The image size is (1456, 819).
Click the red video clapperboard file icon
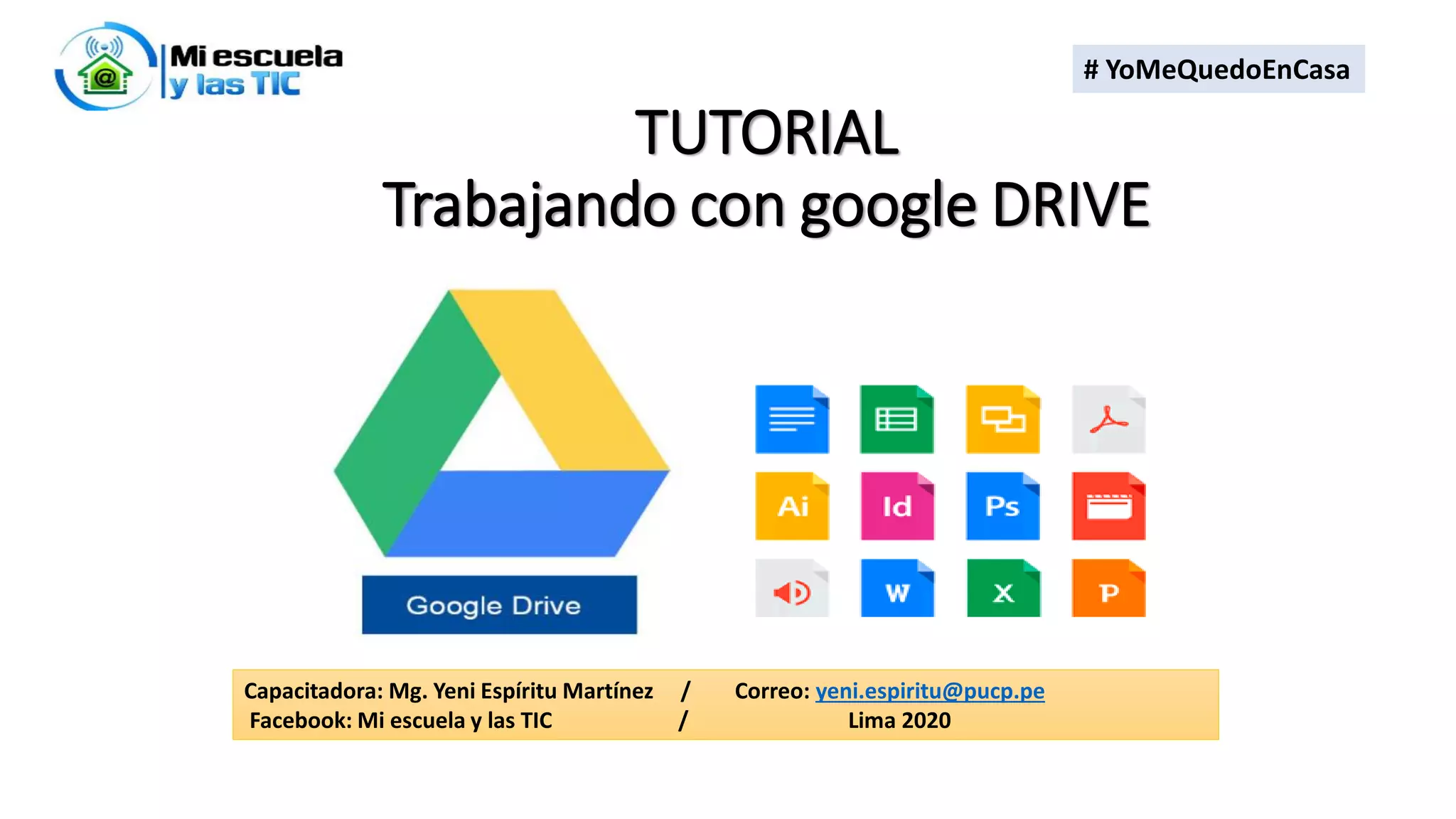(x=1108, y=506)
